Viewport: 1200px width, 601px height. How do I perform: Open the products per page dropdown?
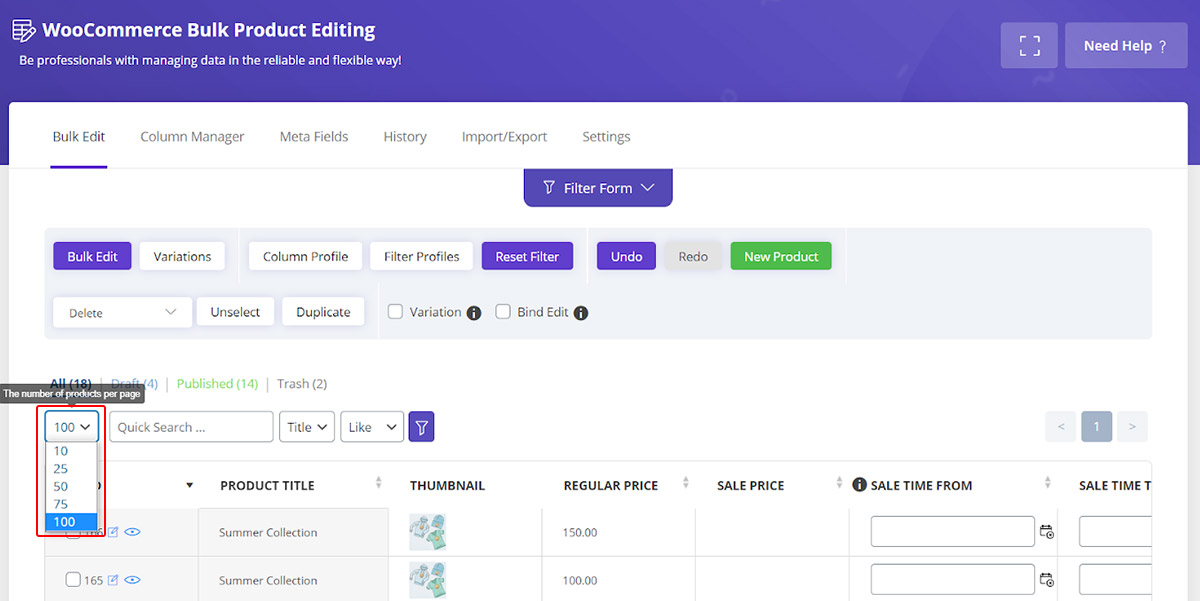[72, 427]
